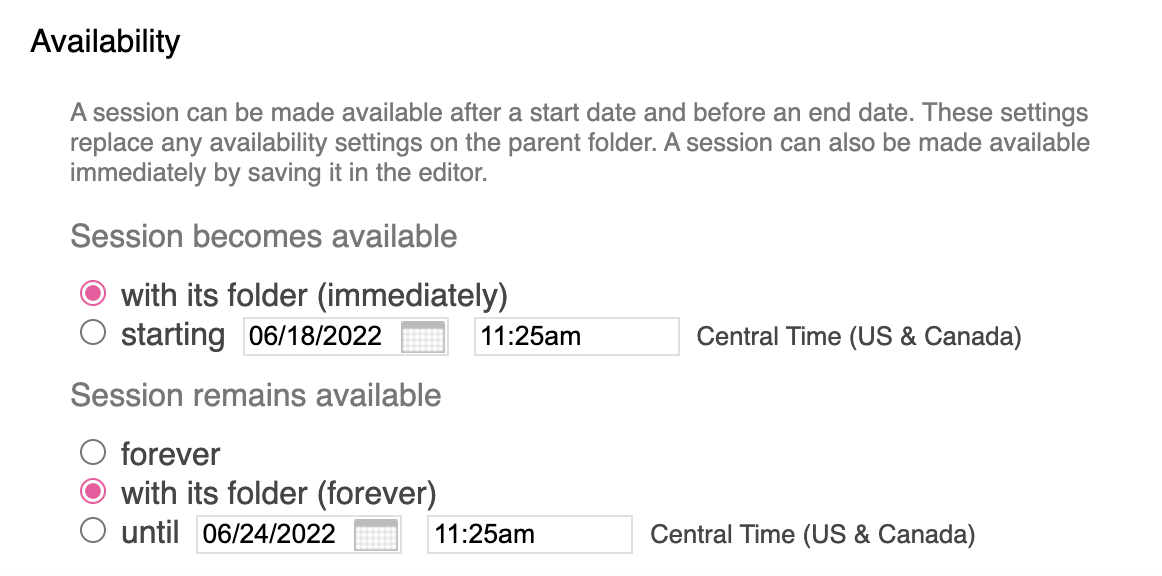
Task: Enable the "until" radio option
Action: coord(93,533)
